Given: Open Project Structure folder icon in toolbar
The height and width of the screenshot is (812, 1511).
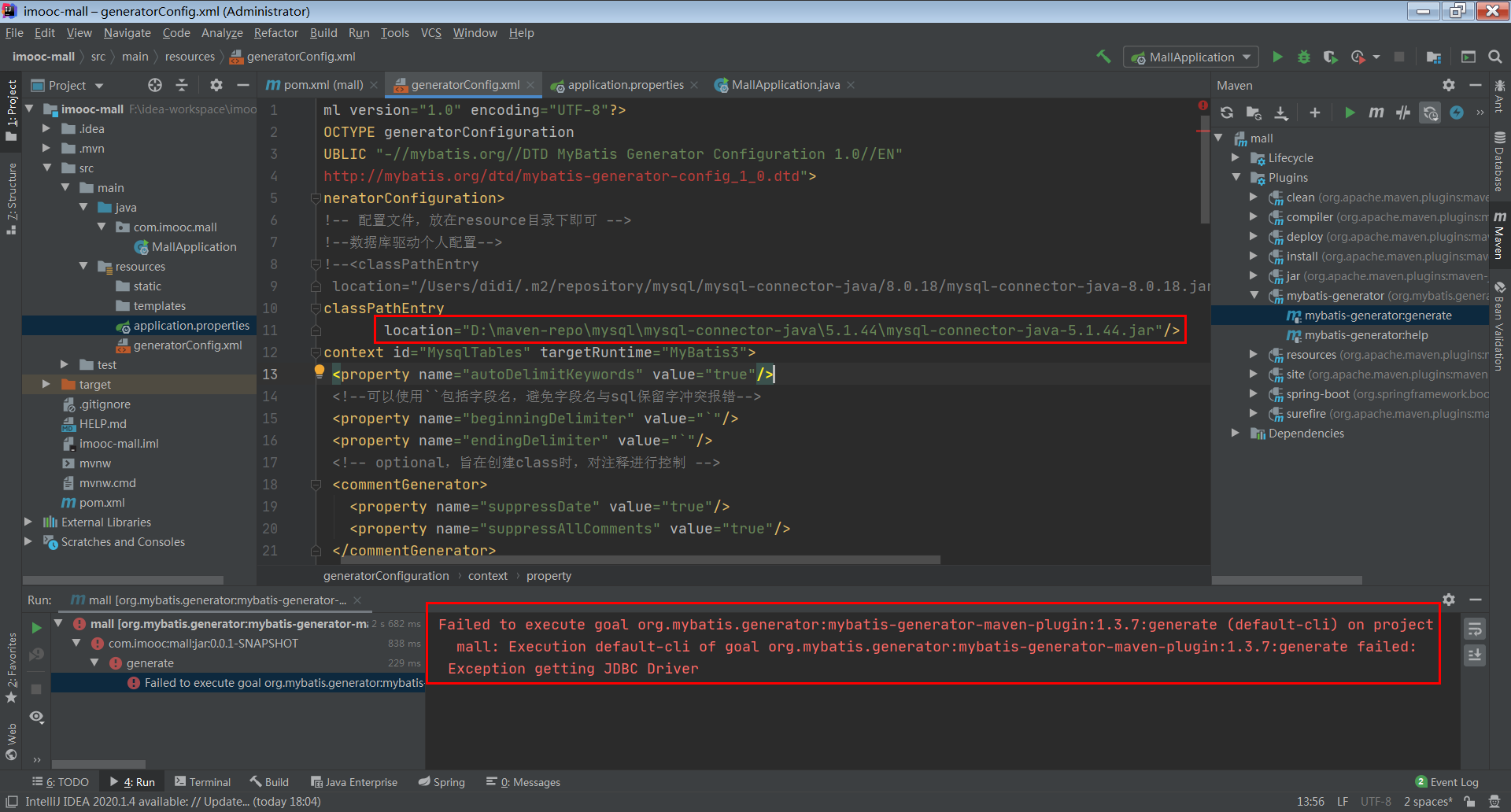Looking at the screenshot, I should 1433,57.
